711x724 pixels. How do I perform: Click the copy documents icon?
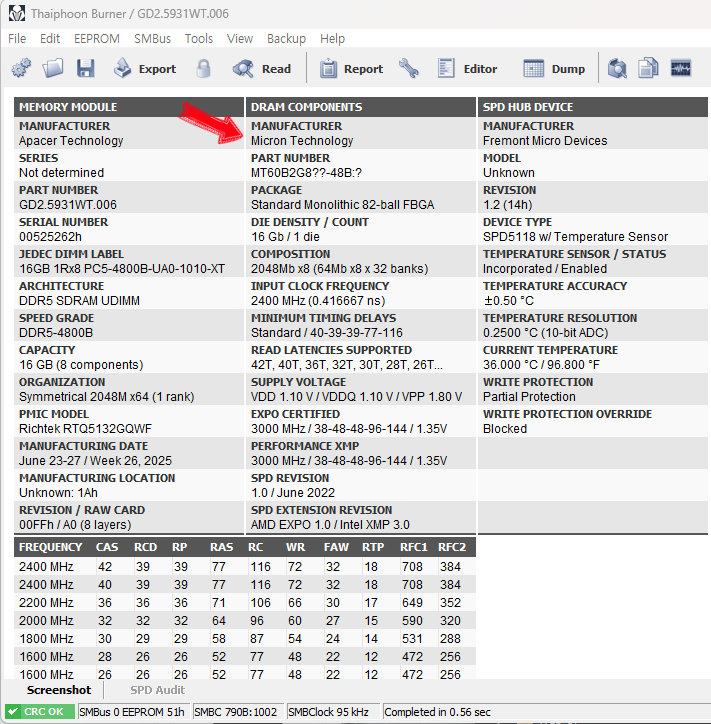(648, 68)
